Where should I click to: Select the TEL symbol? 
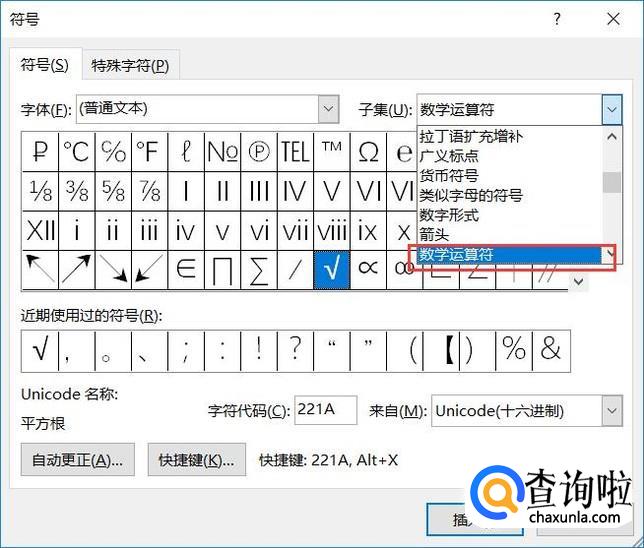[x=295, y=152]
